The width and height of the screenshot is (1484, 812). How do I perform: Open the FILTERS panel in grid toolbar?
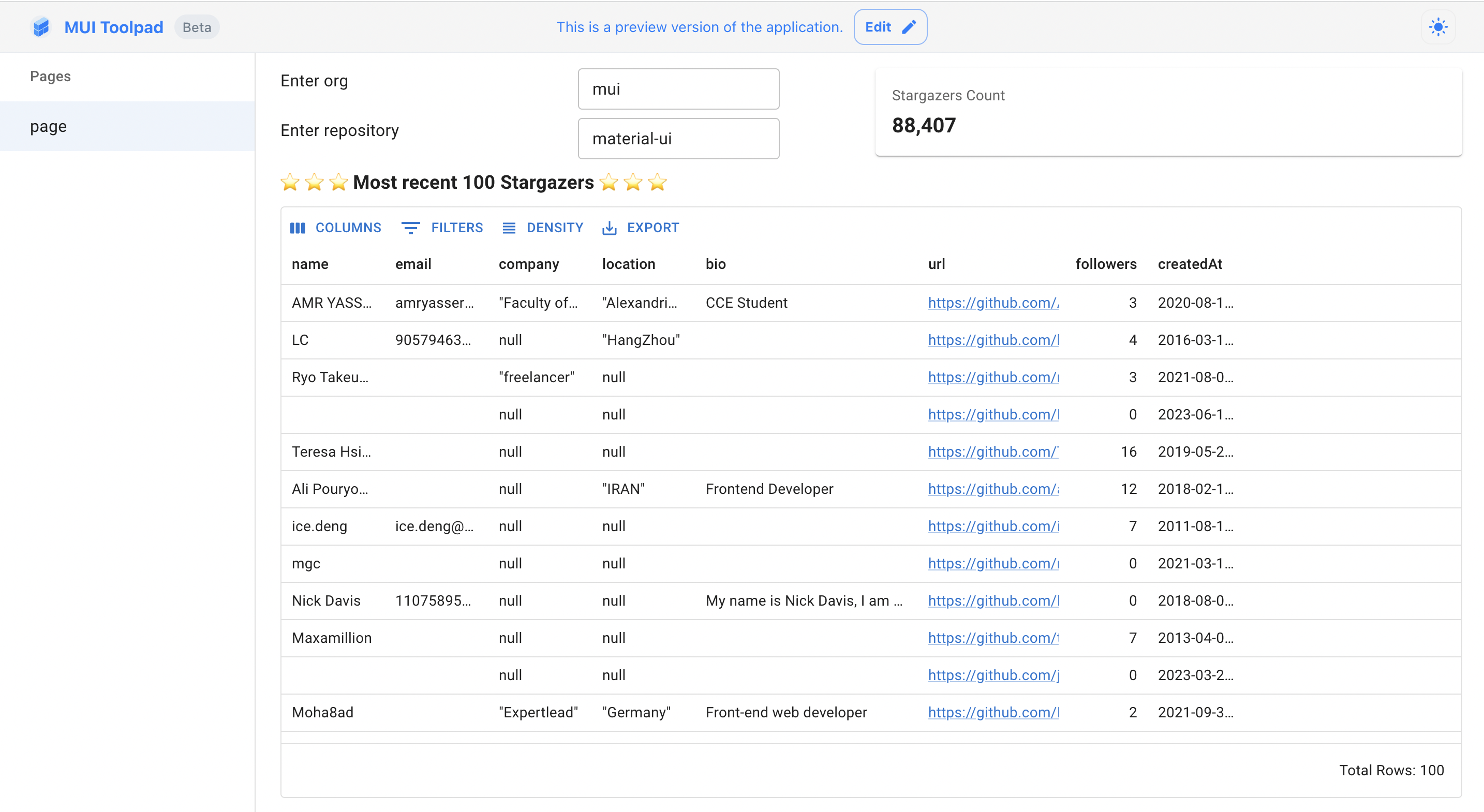(x=442, y=228)
